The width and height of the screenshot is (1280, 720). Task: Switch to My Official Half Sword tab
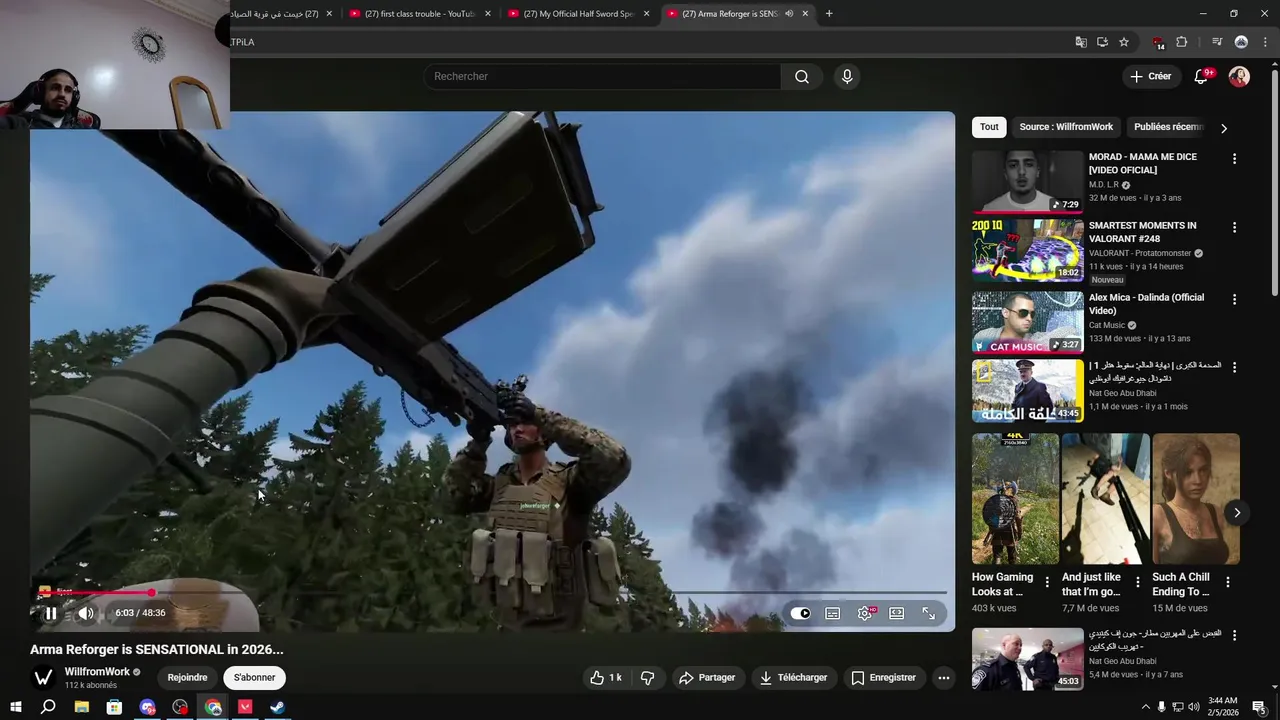tap(578, 14)
